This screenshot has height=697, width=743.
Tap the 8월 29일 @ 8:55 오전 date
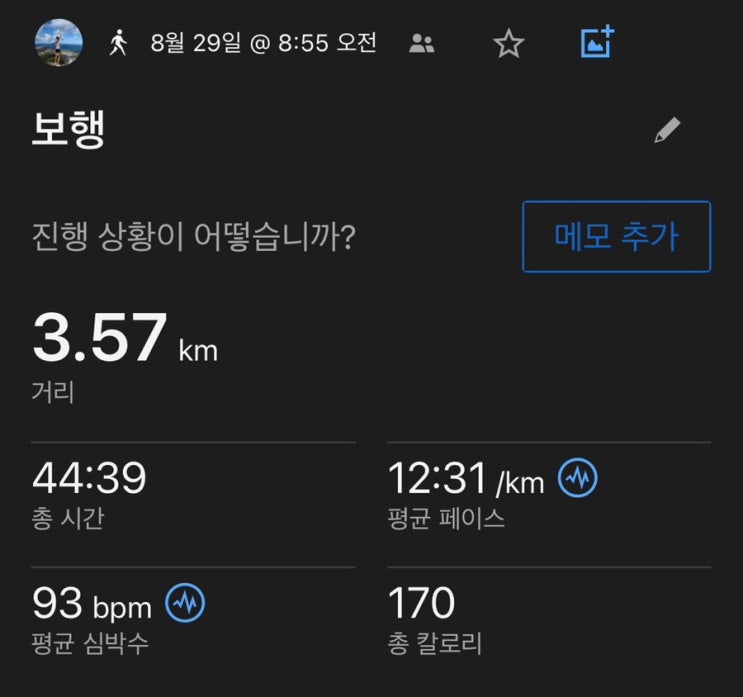click(x=263, y=43)
